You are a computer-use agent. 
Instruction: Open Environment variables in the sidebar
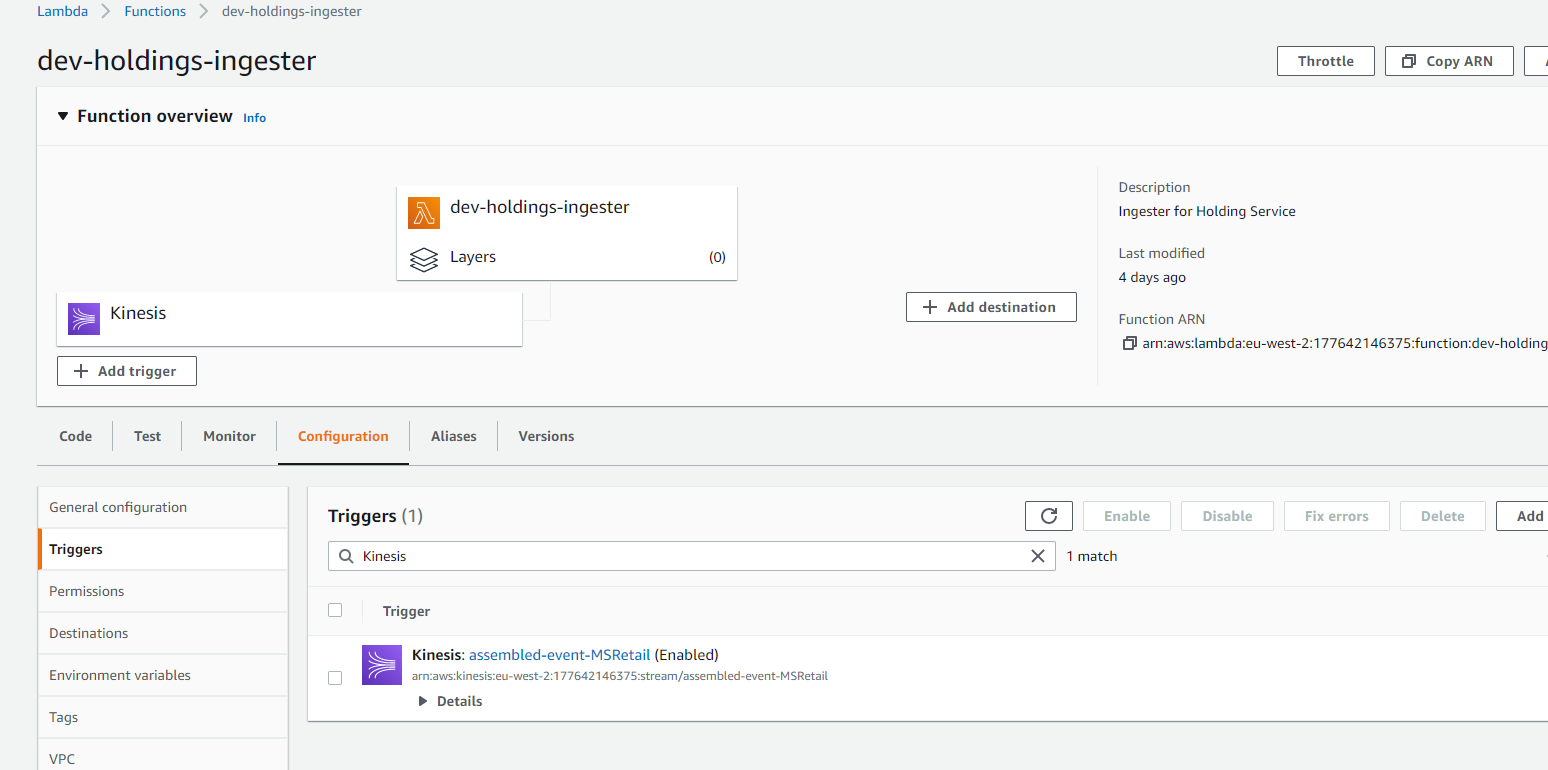(x=120, y=675)
